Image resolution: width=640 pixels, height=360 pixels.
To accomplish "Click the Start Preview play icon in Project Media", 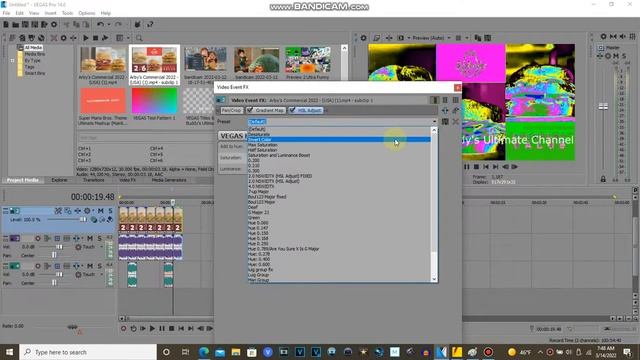I will click(86, 38).
